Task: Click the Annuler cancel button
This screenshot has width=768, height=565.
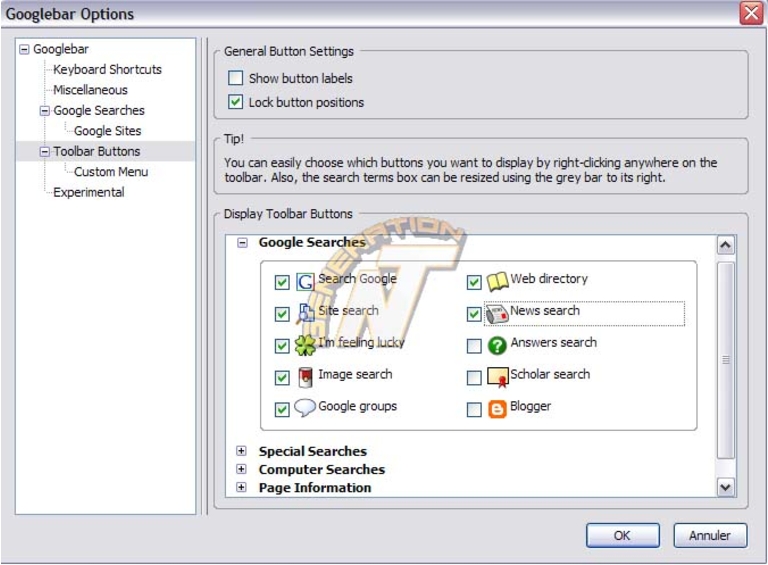Action: (710, 536)
